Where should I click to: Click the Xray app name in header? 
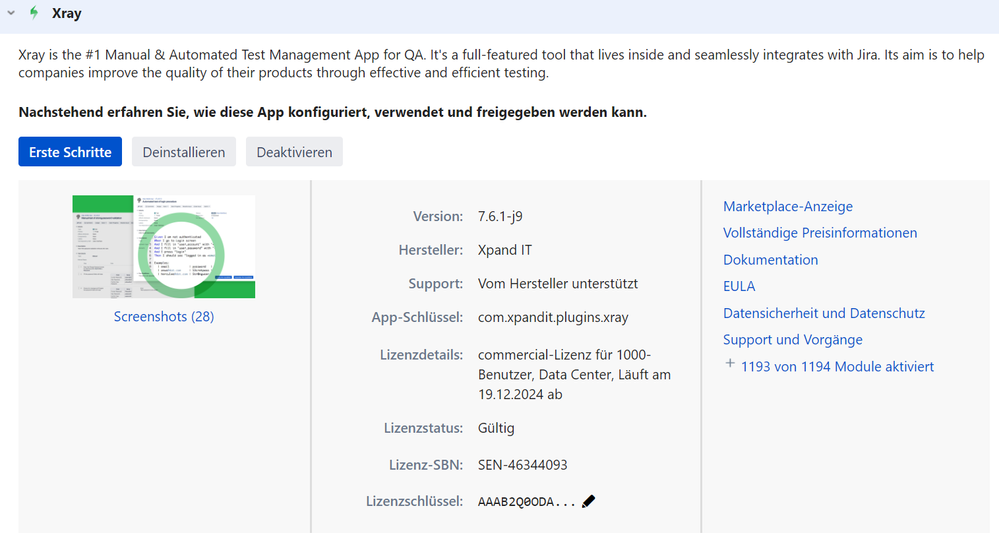coord(67,13)
